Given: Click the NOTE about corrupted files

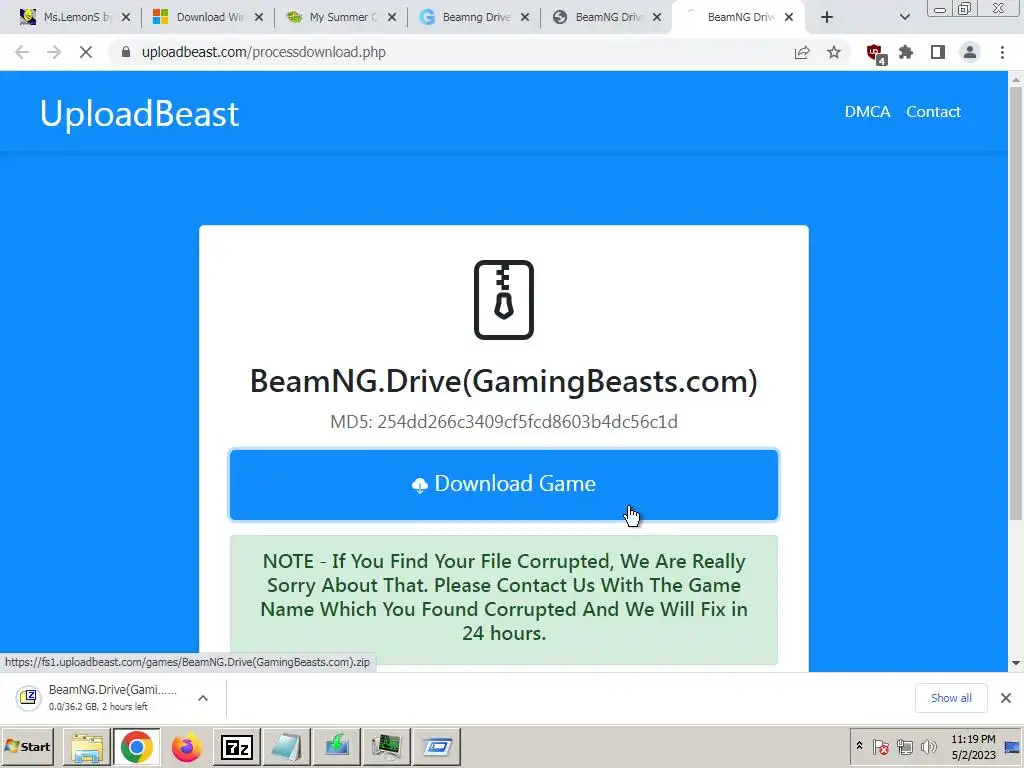Looking at the screenshot, I should pyautogui.click(x=504, y=598).
